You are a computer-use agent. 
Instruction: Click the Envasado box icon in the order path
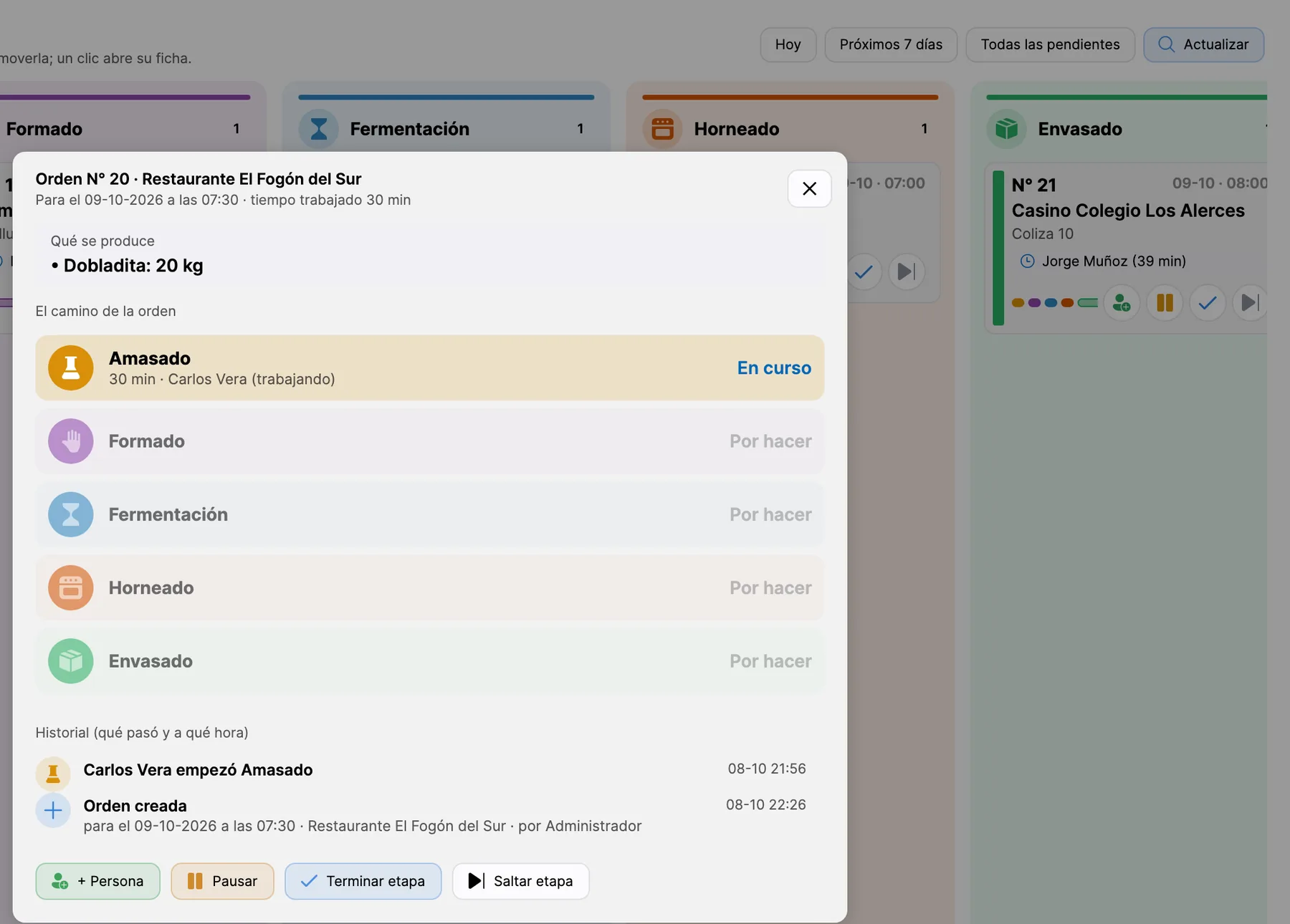(x=70, y=661)
